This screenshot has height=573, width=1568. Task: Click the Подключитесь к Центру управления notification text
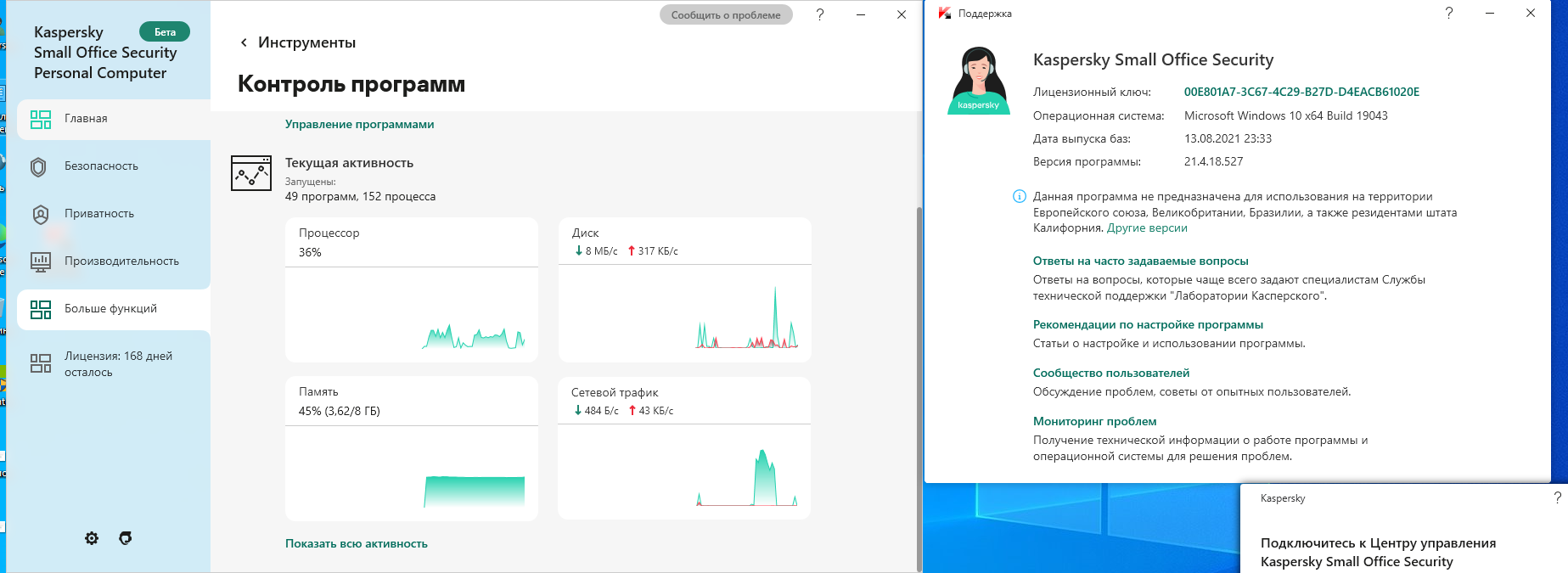click(x=1378, y=552)
